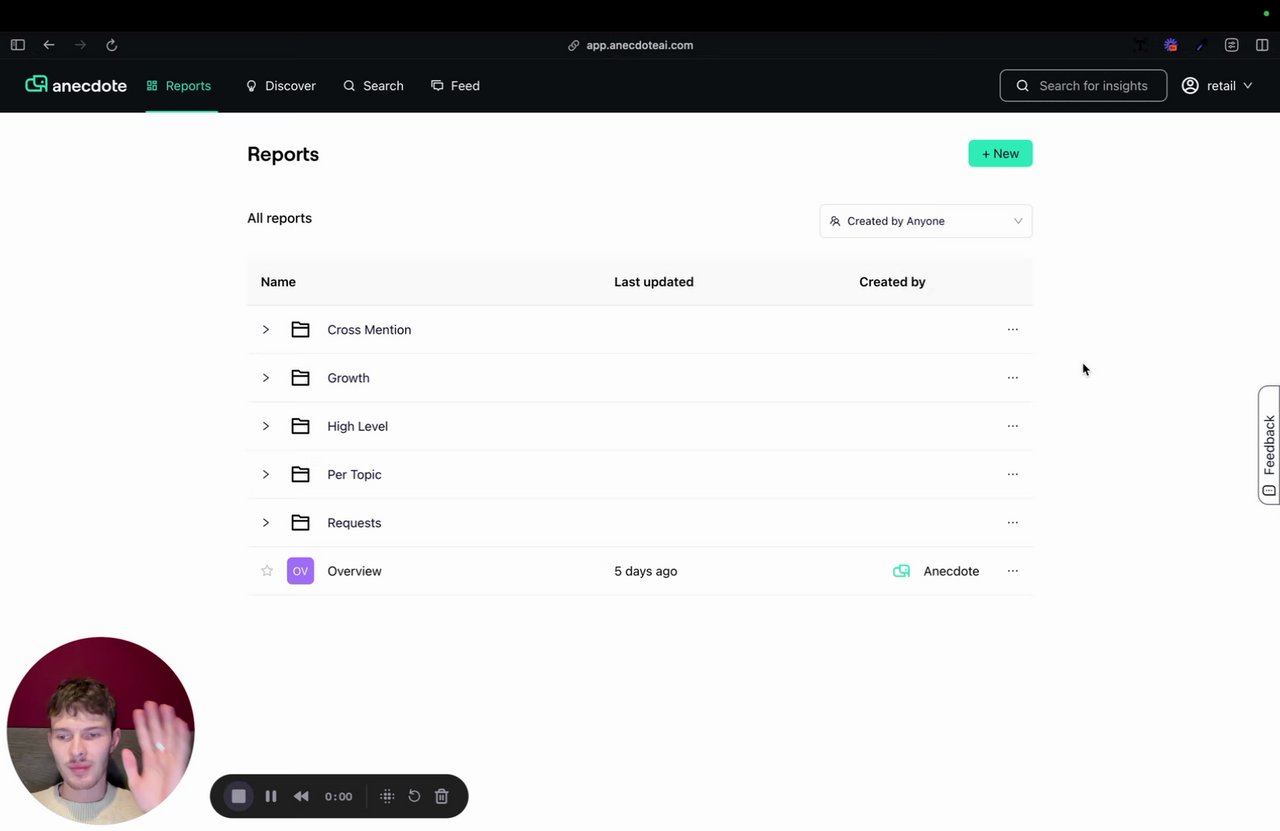The image size is (1280, 831).
Task: Expand the Requests folder chevron
Action: coord(266,522)
